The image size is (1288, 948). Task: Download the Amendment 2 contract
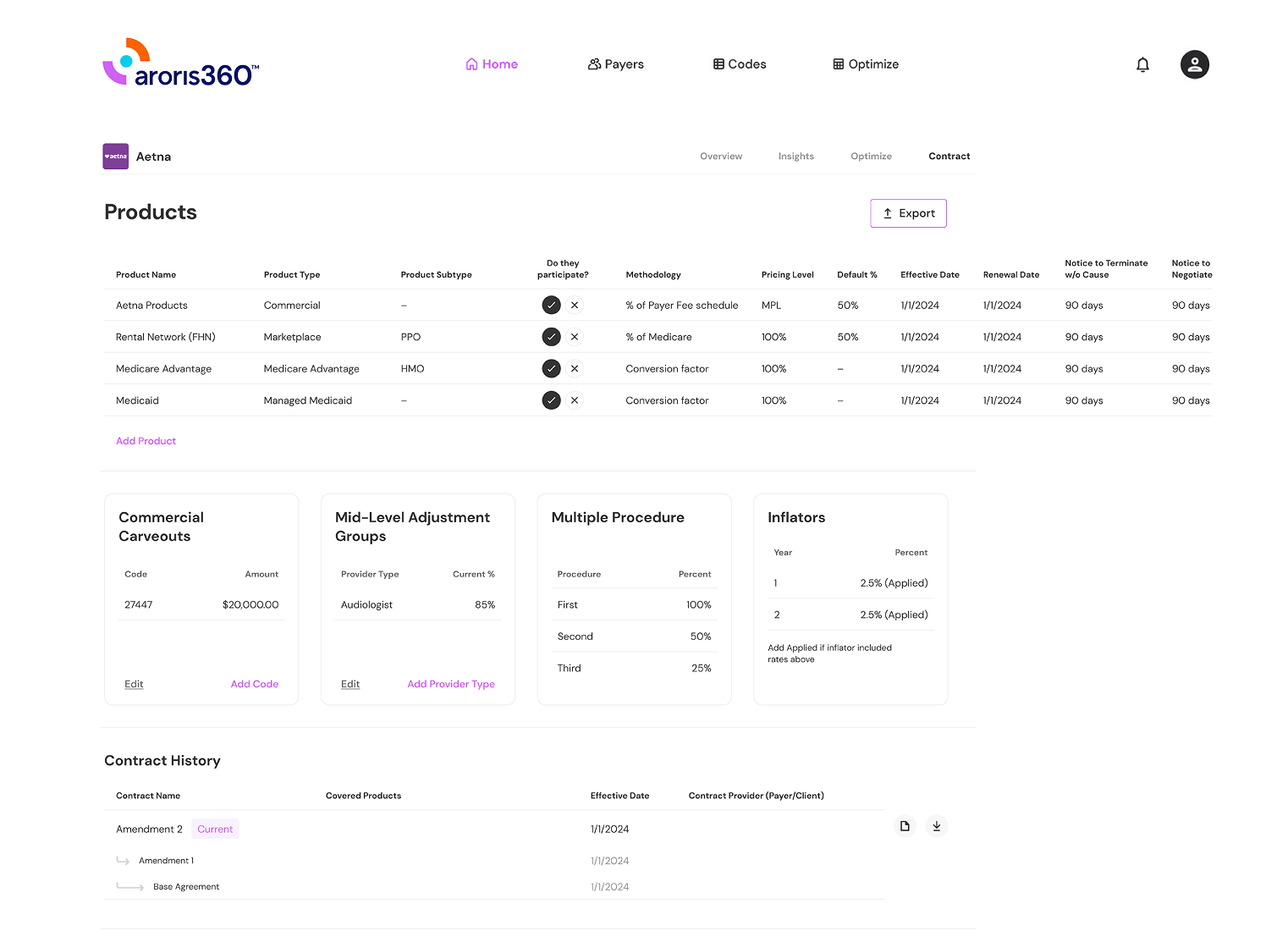936,826
